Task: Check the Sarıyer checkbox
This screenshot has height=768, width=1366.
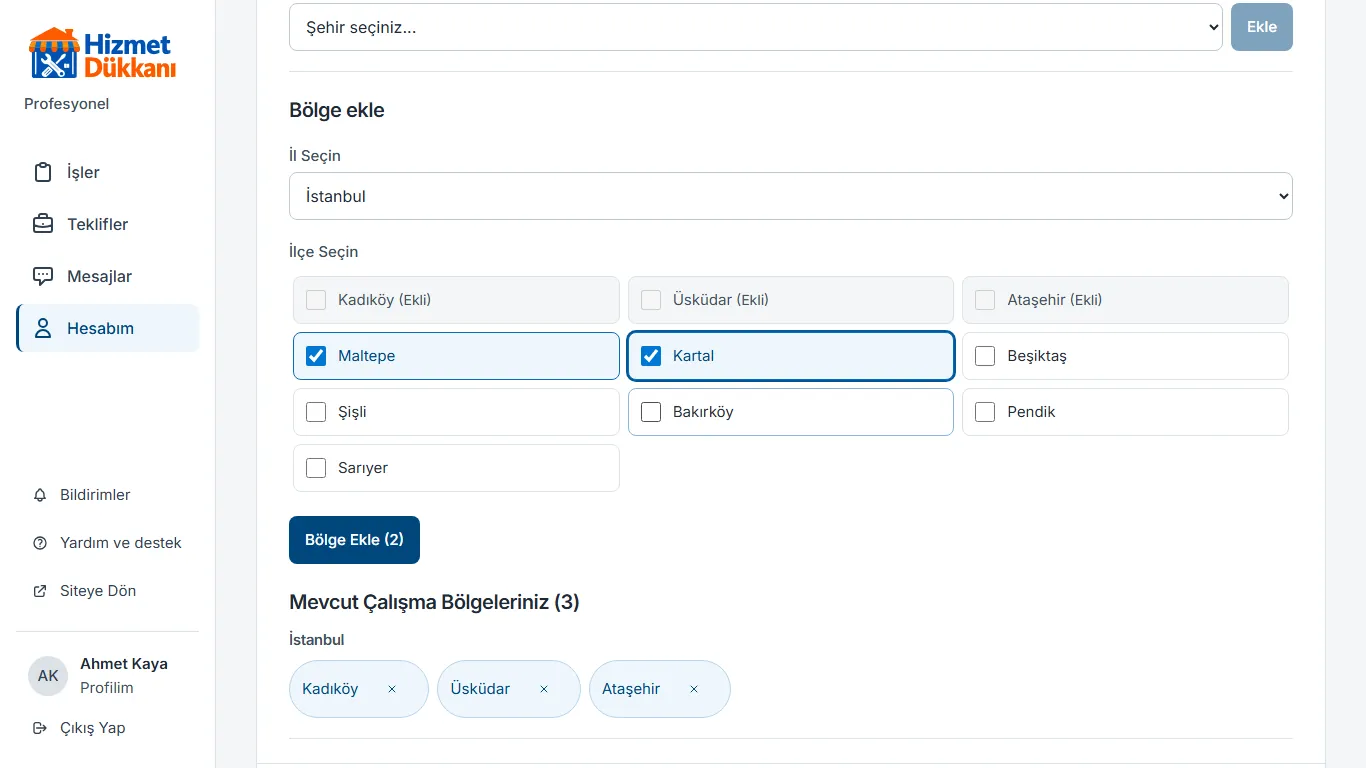Action: [x=316, y=468]
